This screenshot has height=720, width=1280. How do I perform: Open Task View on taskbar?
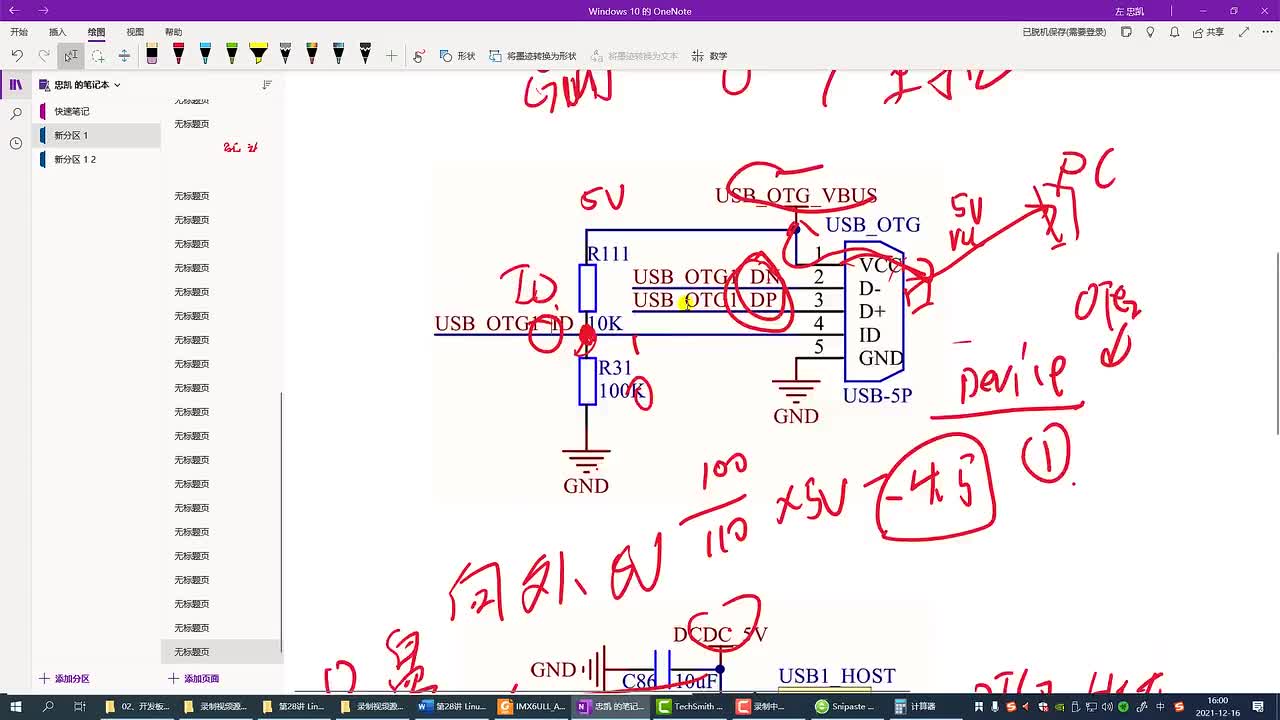point(80,706)
